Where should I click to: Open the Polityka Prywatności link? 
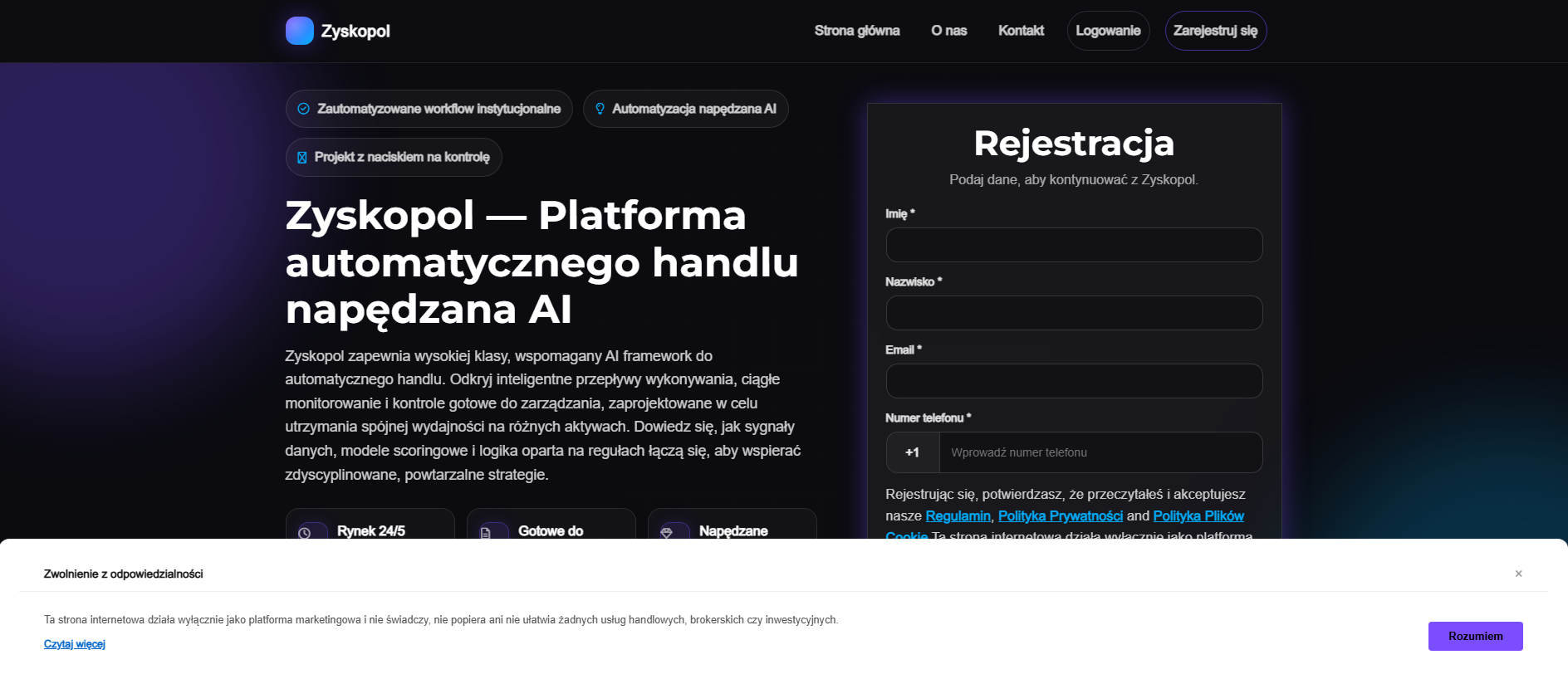(x=1060, y=516)
